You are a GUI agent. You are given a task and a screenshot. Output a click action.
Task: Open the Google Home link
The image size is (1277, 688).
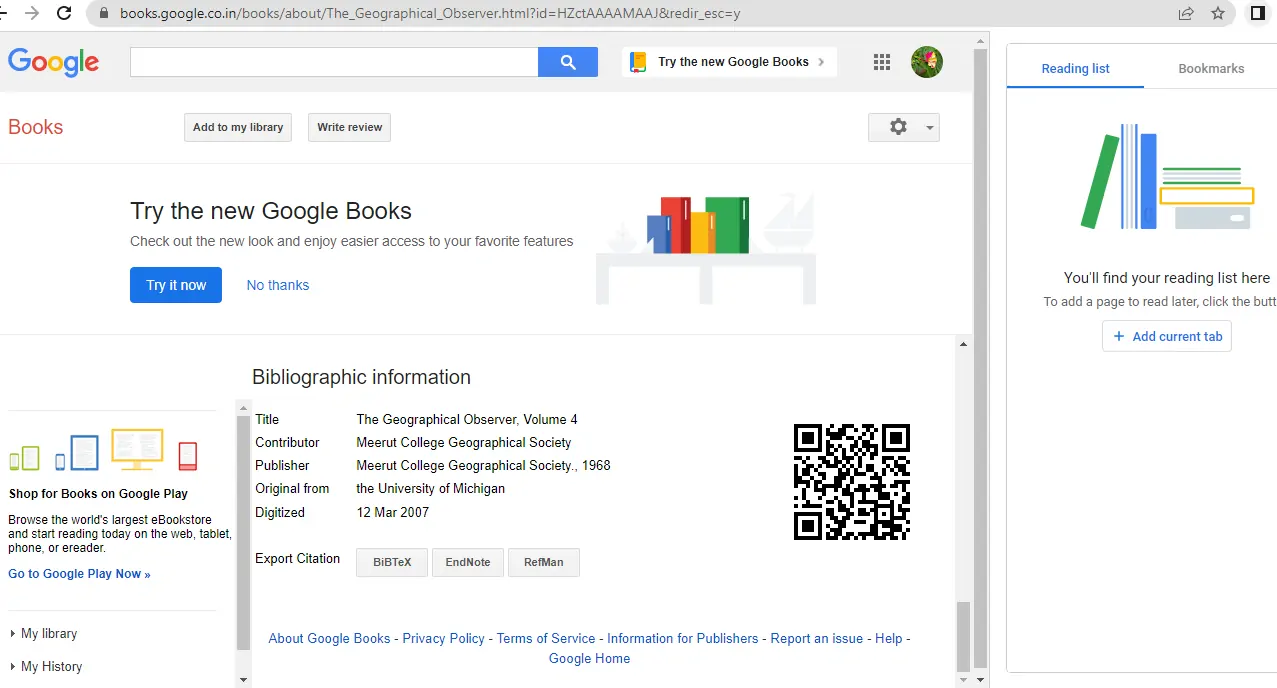click(x=590, y=659)
